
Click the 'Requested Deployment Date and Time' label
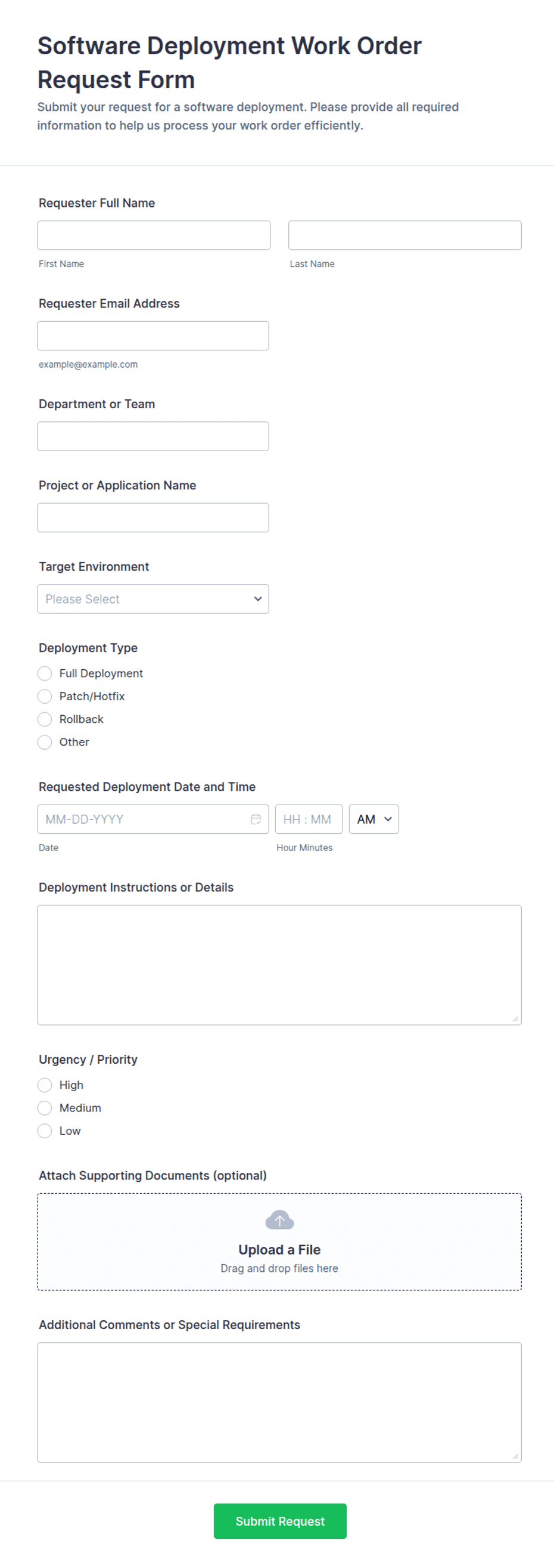pos(147,787)
